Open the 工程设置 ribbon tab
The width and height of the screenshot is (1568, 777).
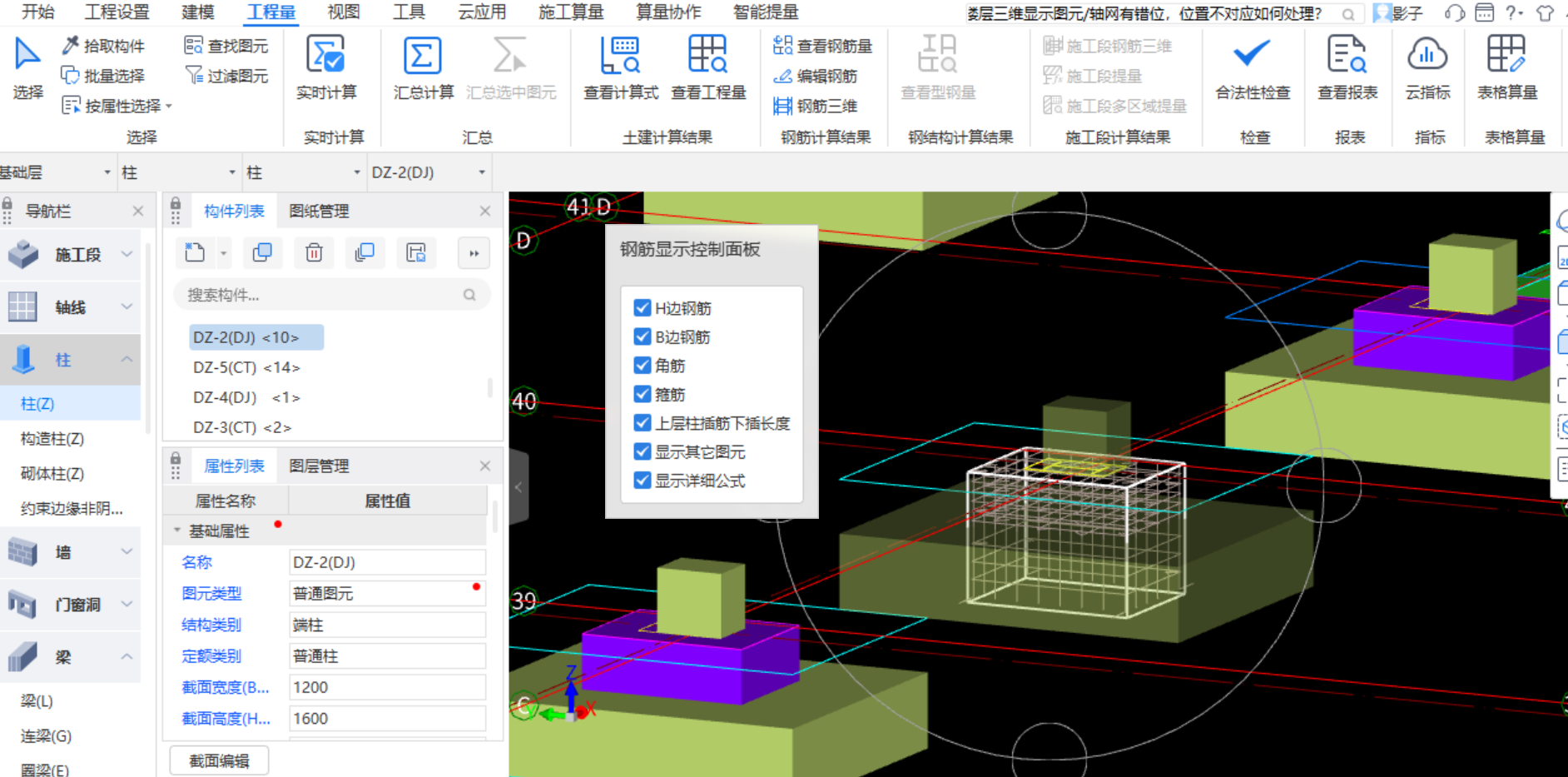[x=117, y=12]
